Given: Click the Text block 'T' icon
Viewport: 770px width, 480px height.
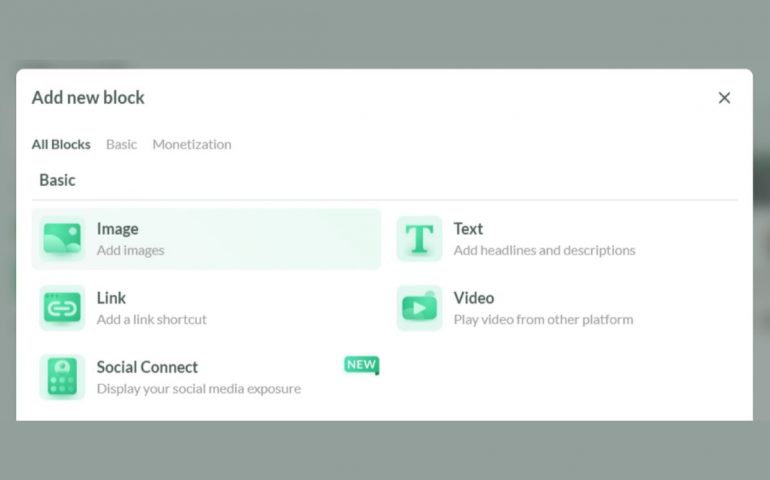Looking at the screenshot, I should (x=419, y=239).
